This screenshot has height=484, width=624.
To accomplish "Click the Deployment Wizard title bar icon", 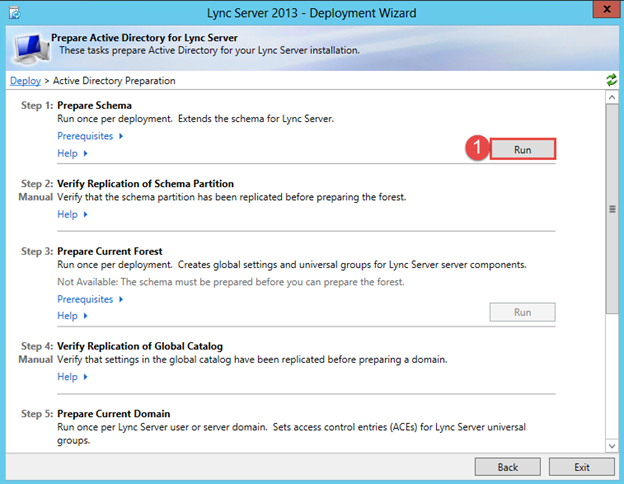I will [15, 13].
